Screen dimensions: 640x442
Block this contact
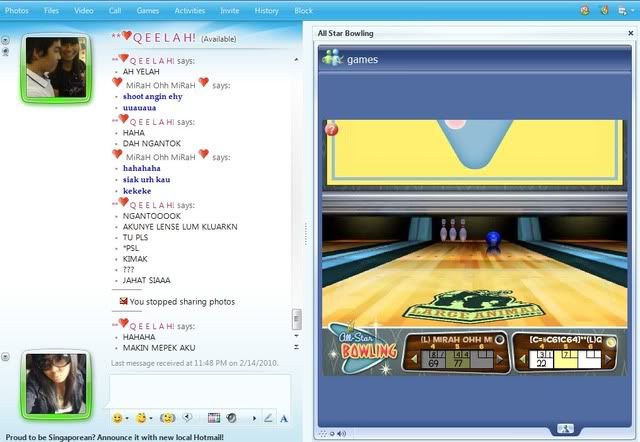303,11
